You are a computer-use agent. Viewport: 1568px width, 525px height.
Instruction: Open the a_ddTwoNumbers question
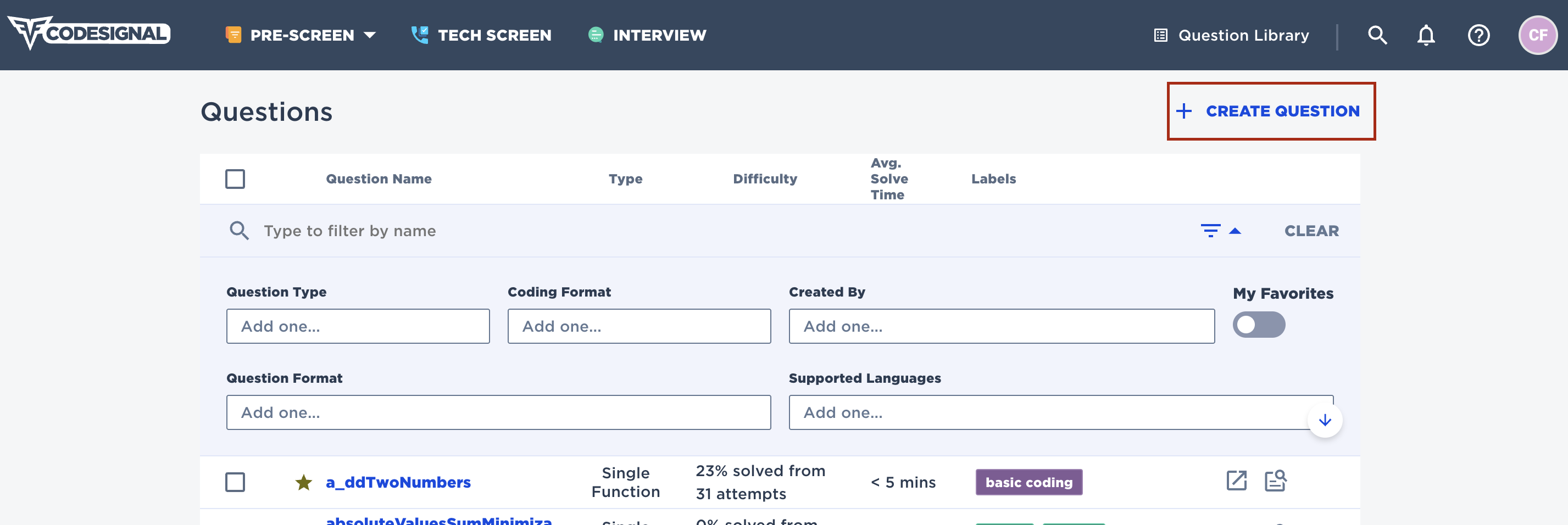pos(398,482)
